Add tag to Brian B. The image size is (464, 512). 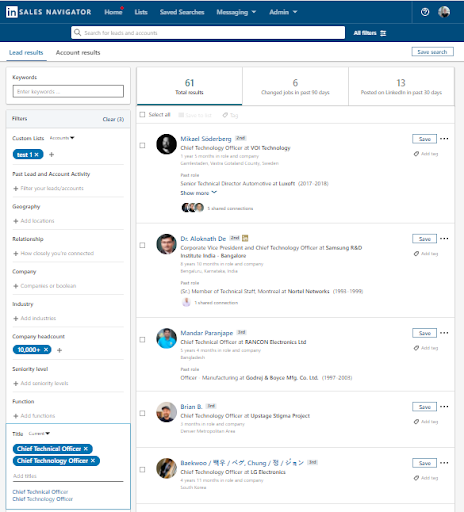pyautogui.click(x=426, y=422)
